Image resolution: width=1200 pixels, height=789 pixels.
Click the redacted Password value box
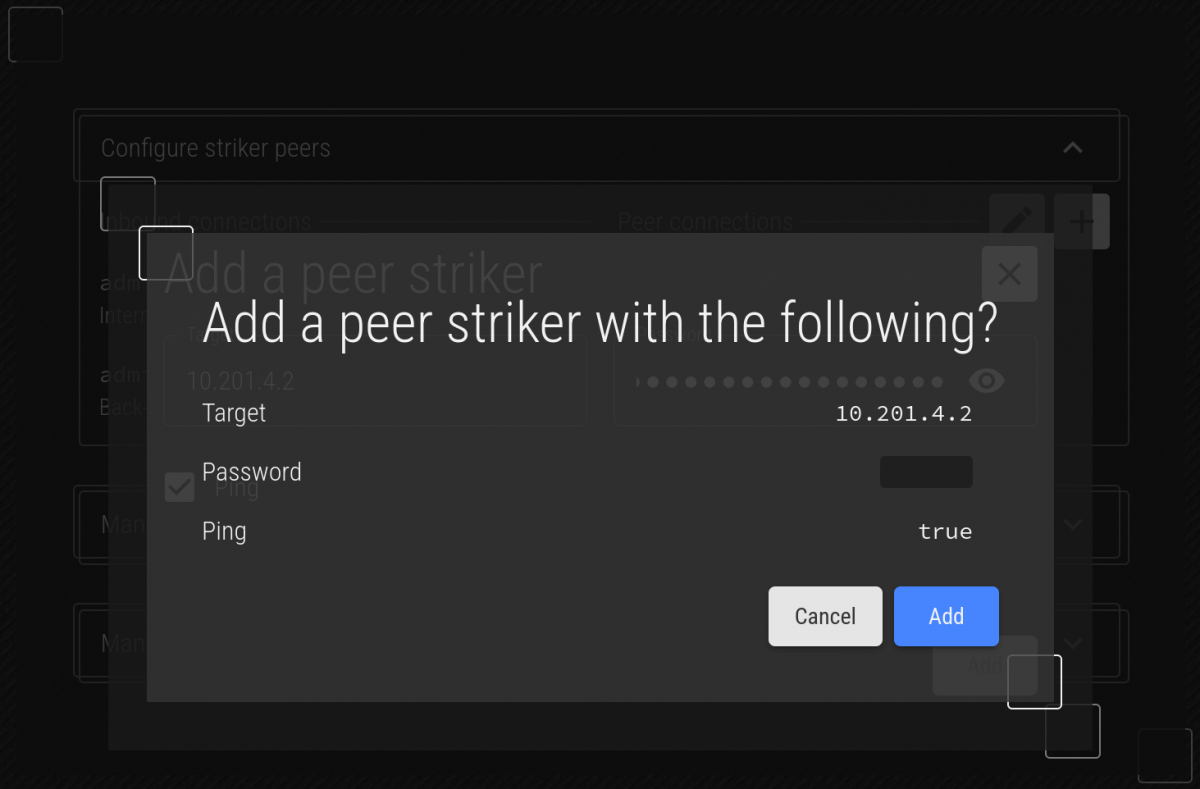point(926,472)
